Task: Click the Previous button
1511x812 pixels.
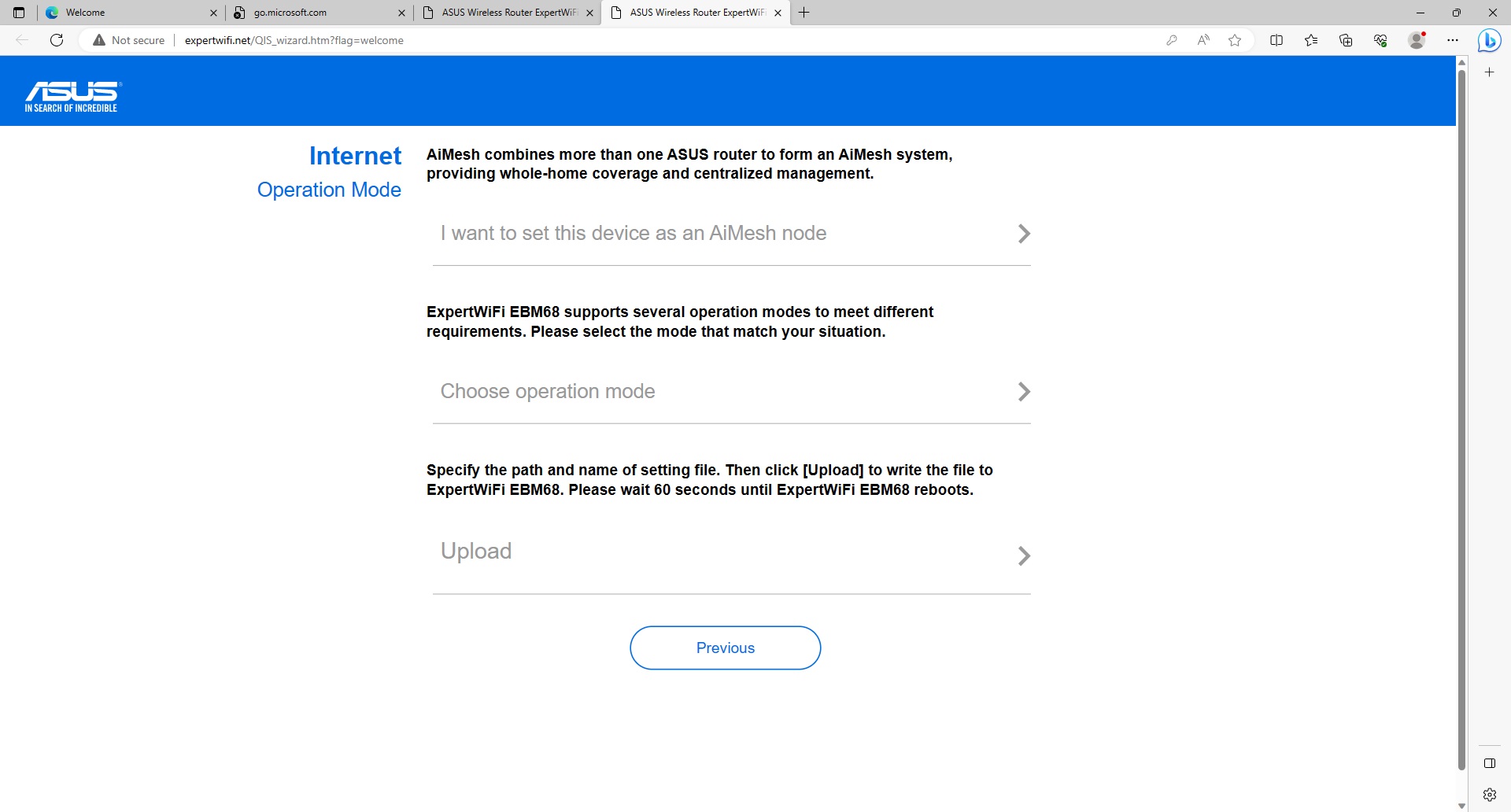Action: pos(725,648)
